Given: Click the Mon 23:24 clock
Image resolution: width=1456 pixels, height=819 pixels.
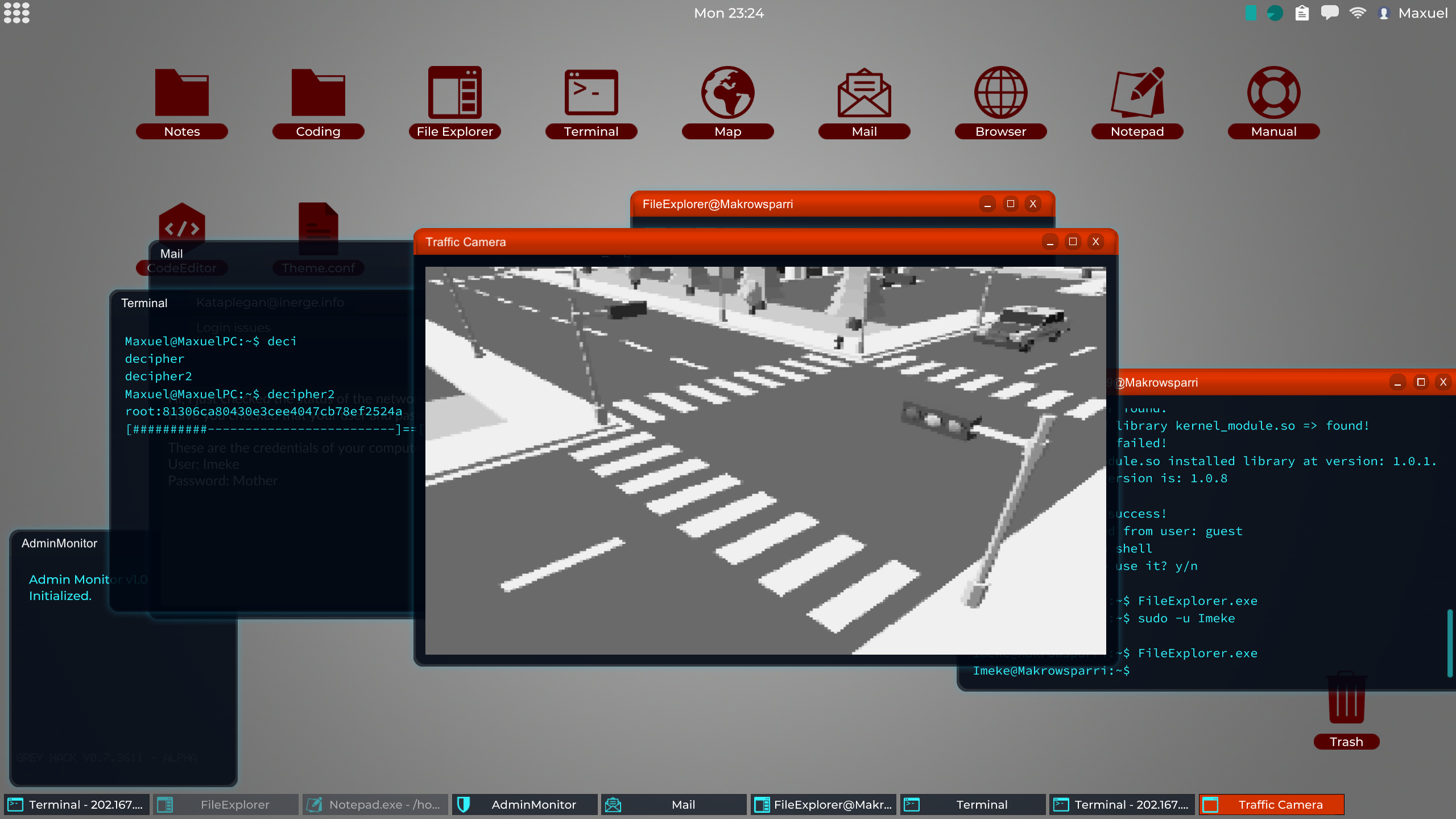Looking at the screenshot, I should 729,13.
